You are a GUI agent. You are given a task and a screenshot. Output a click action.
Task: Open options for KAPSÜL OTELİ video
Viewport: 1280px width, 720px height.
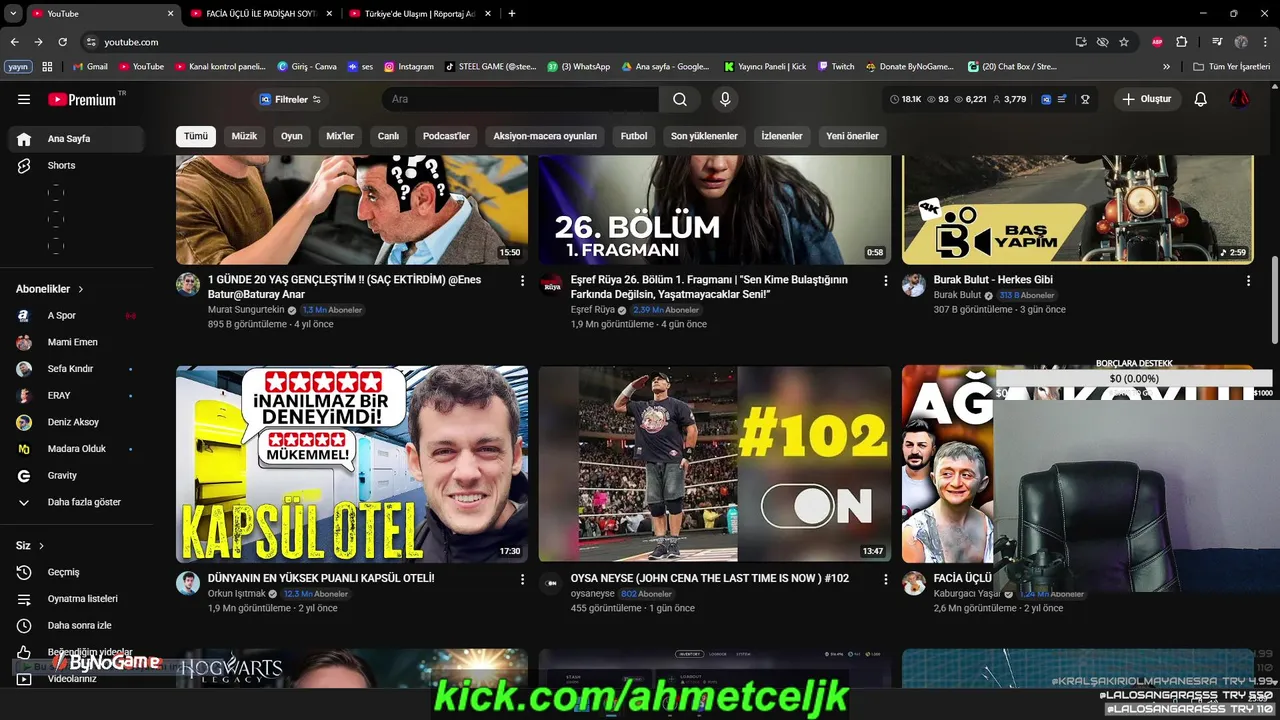pos(522,579)
